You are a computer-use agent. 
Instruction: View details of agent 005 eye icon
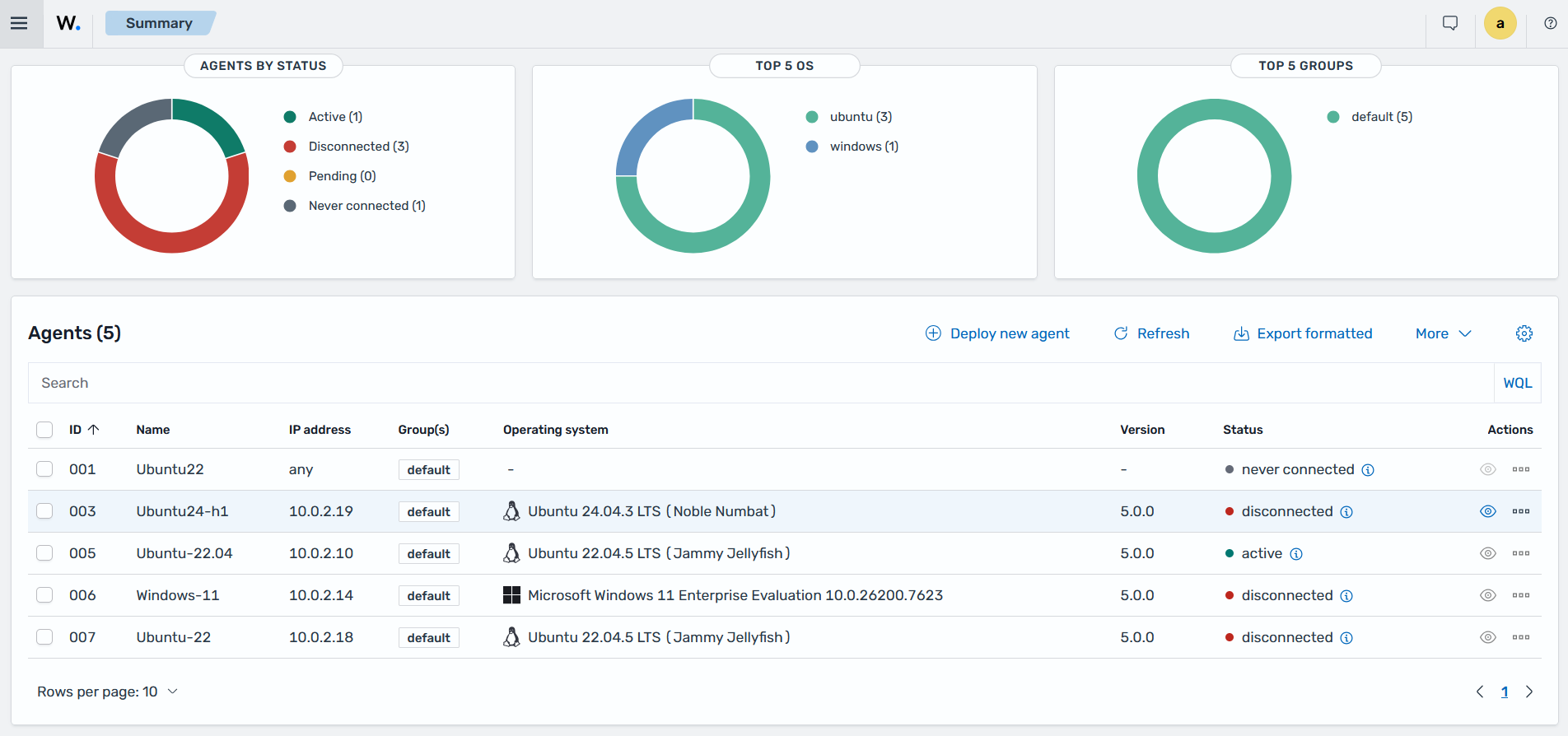[1488, 553]
